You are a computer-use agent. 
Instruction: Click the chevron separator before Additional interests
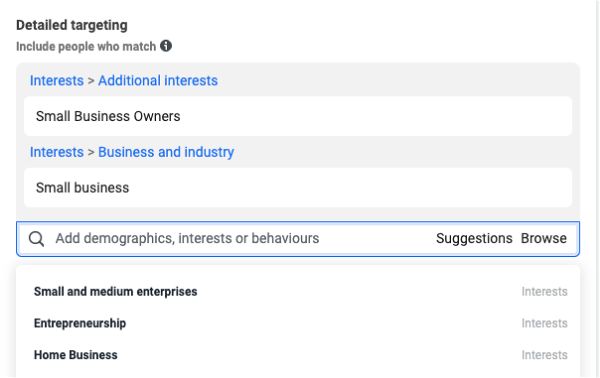[91, 81]
